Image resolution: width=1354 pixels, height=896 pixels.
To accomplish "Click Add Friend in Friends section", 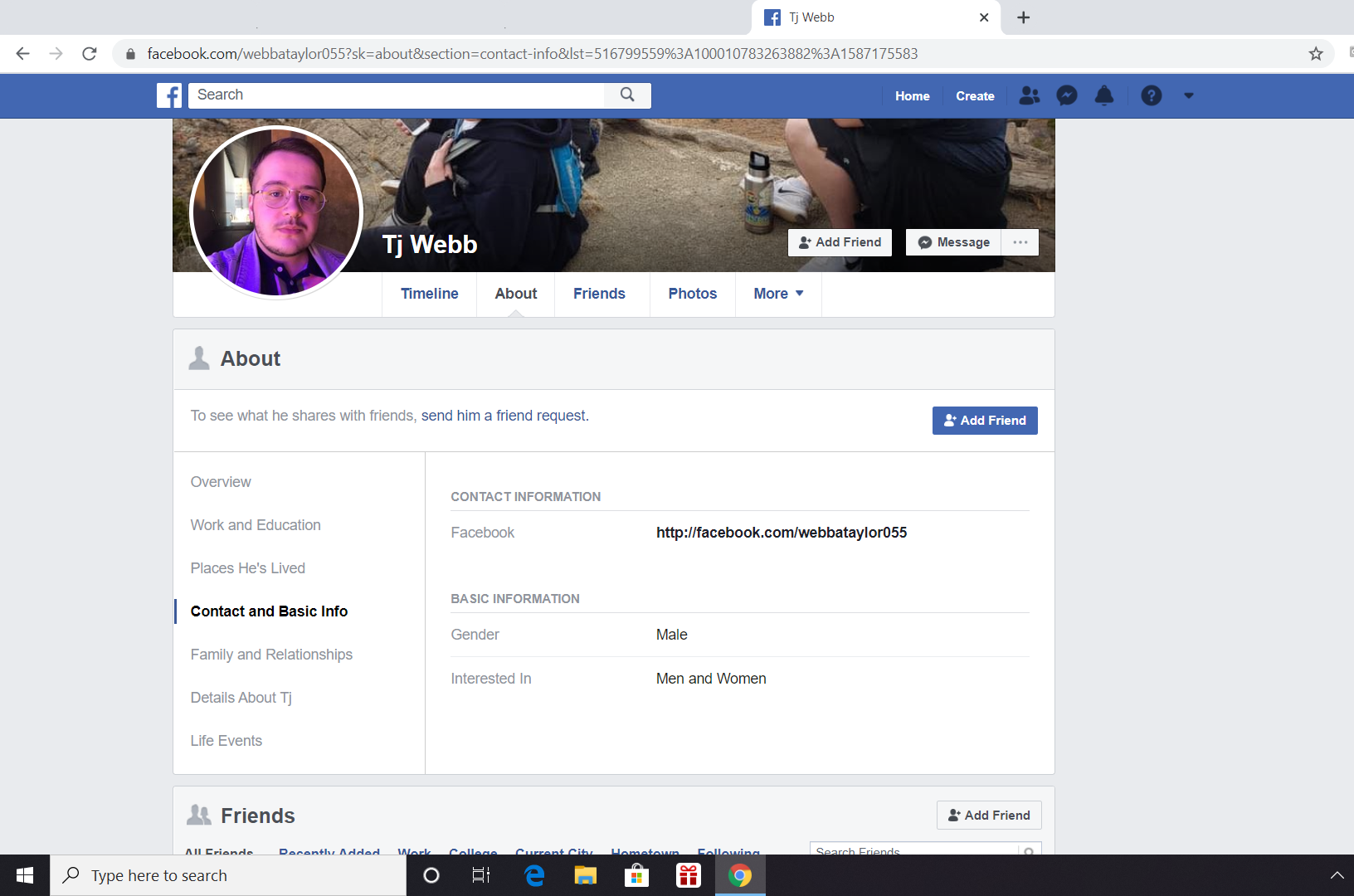I will point(989,816).
